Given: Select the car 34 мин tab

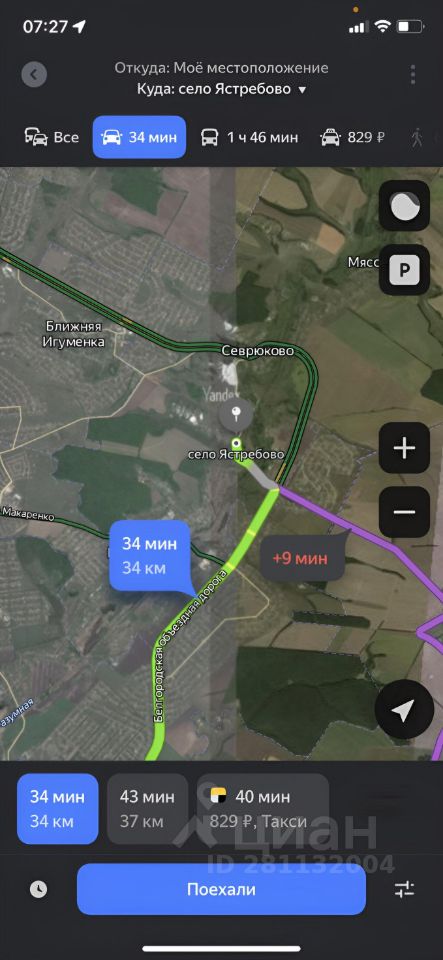Looking at the screenshot, I should point(140,137).
